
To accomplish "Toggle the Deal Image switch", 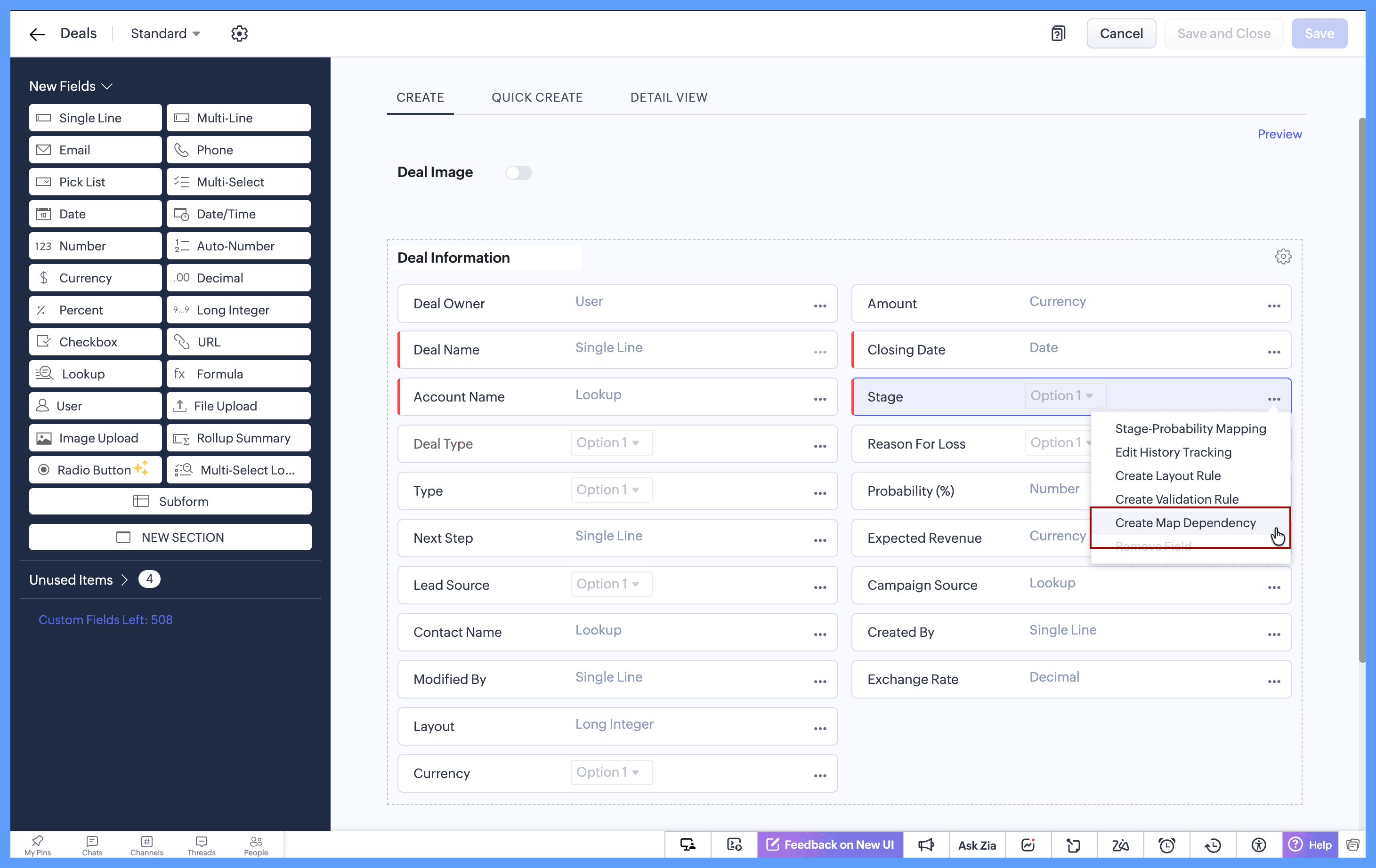I will 518,172.
